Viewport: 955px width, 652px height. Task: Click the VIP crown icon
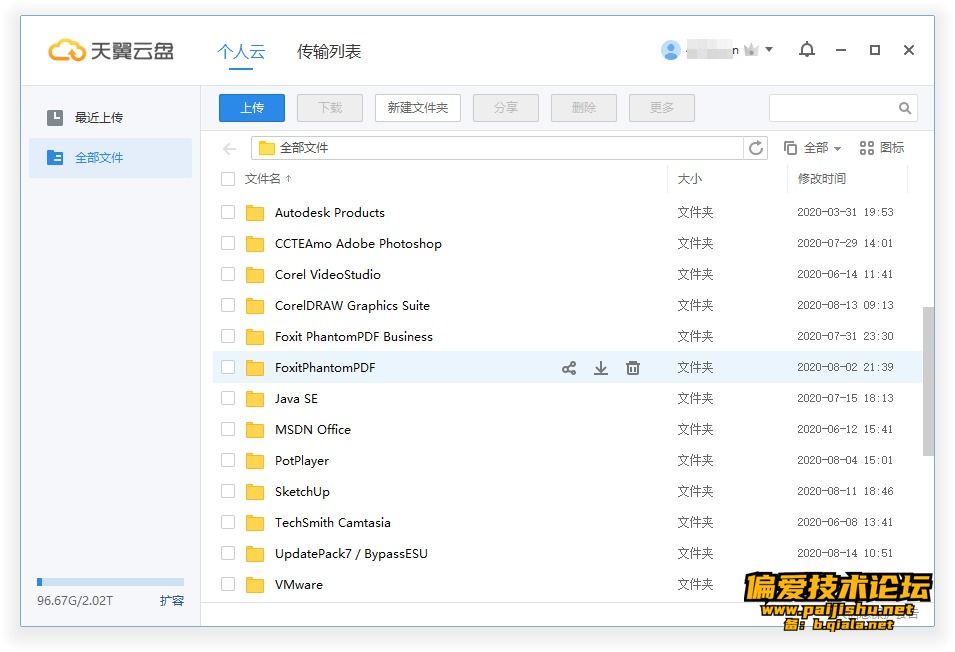752,50
